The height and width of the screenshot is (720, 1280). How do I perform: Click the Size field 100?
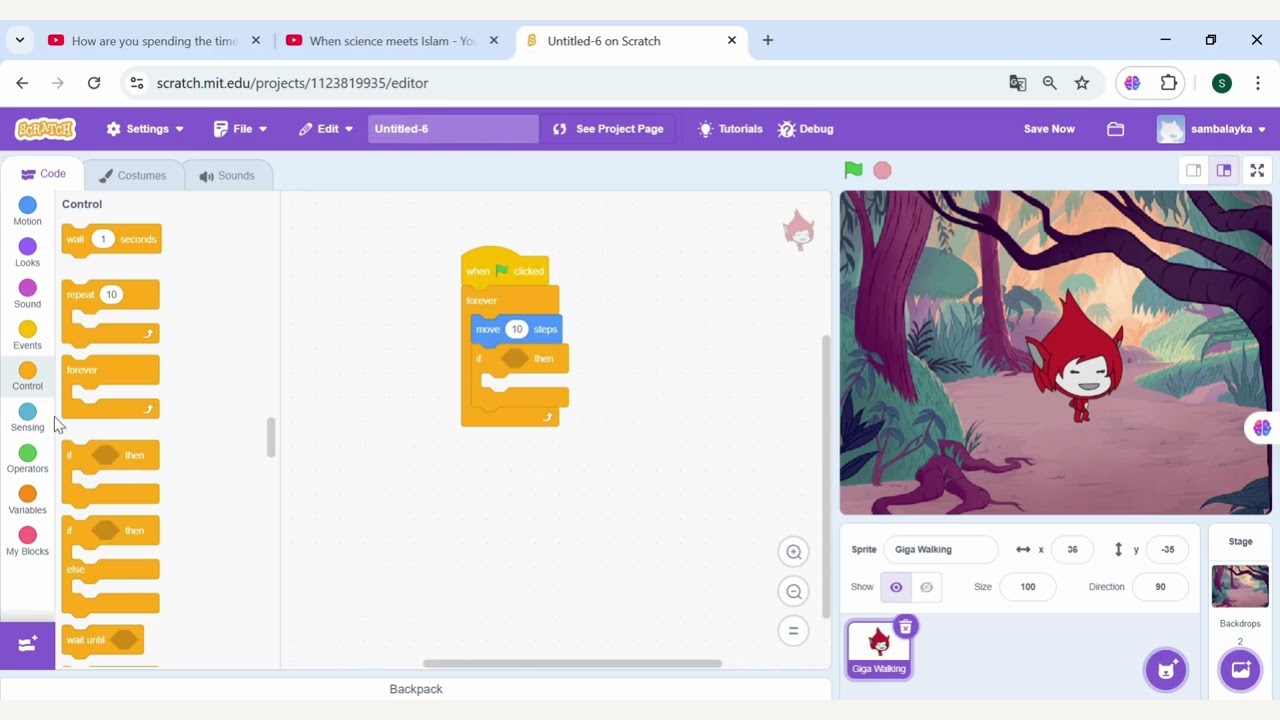[1027, 587]
